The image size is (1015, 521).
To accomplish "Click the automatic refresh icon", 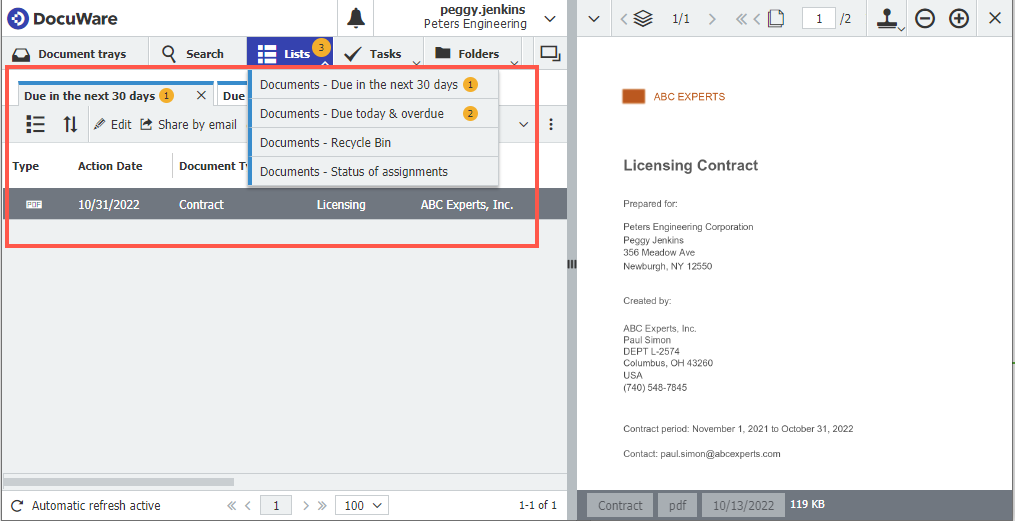I will (16, 505).
